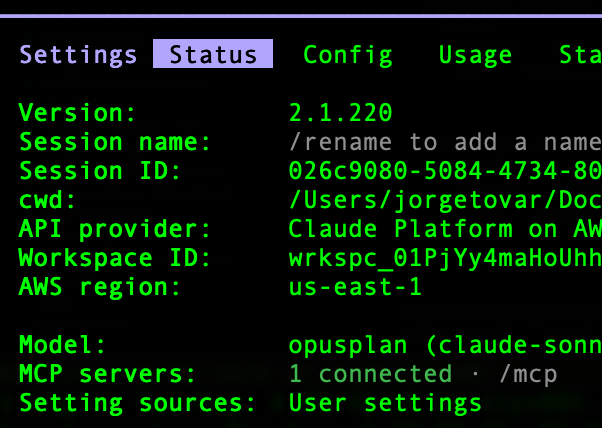Click the wrkspc_01PjYy4maHoUhh workspace value
The image size is (602, 428).
click(x=445, y=259)
